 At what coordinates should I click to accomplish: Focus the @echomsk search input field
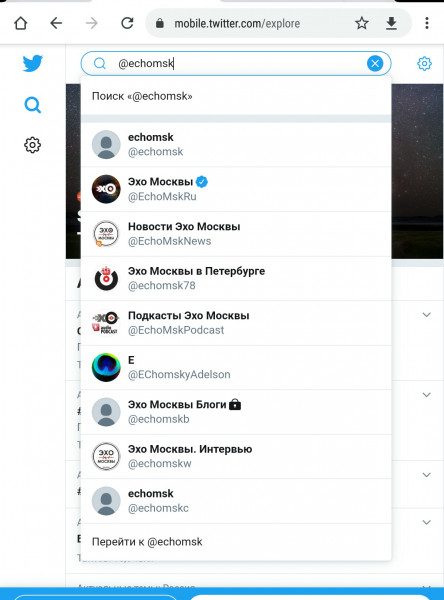236,63
